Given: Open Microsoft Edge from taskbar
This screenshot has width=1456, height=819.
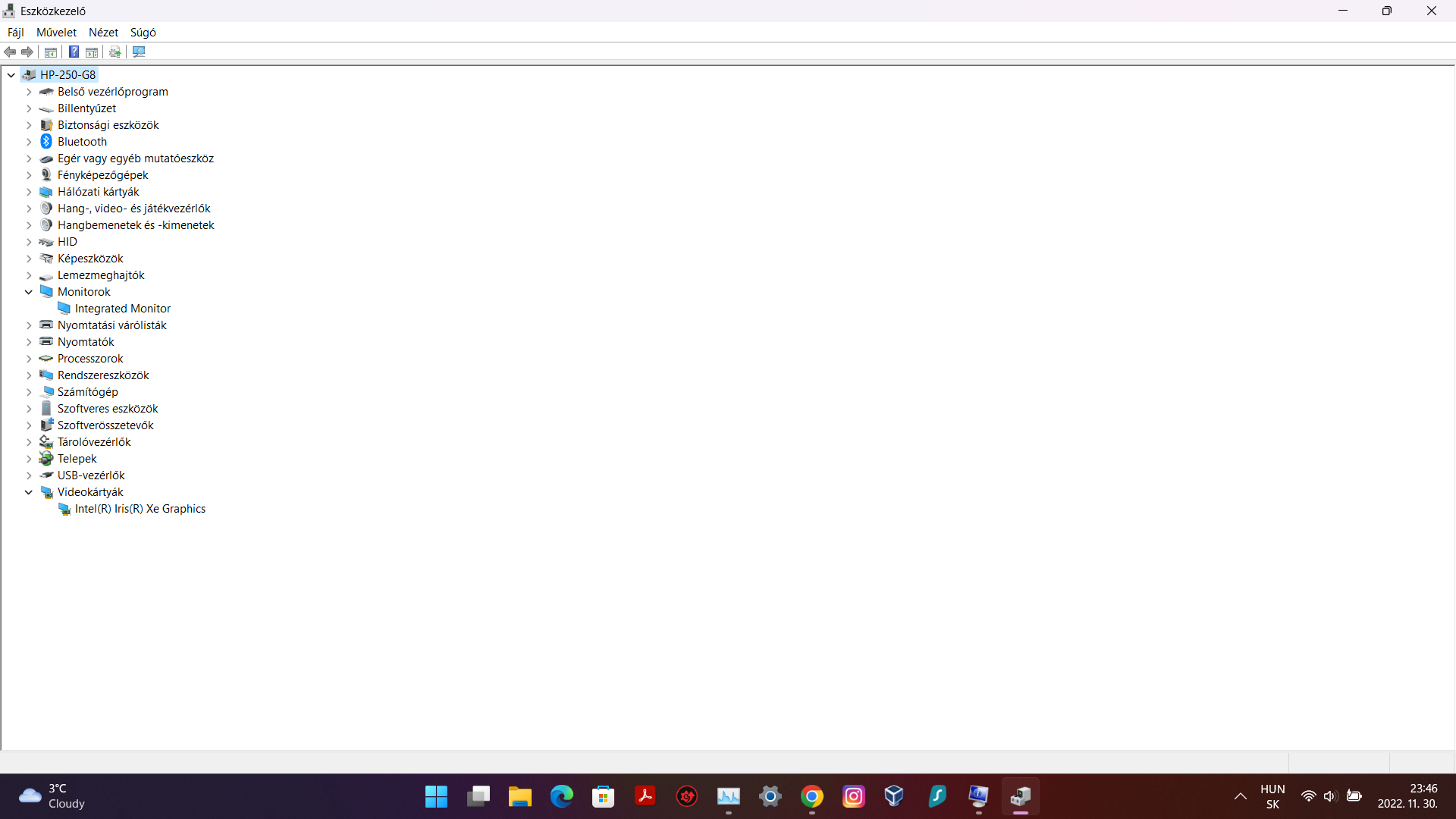Looking at the screenshot, I should pos(561,796).
